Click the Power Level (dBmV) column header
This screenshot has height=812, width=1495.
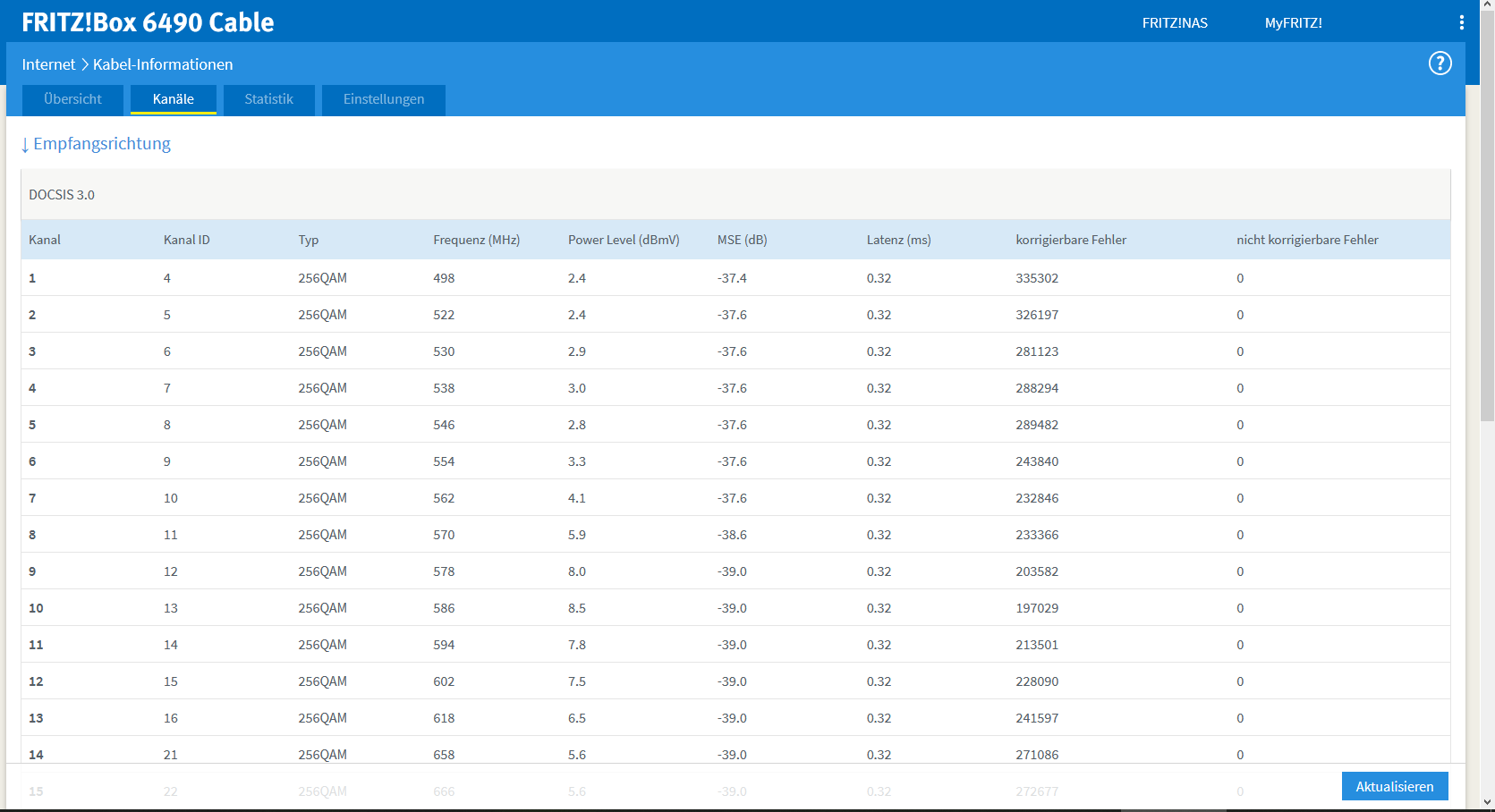[x=624, y=240]
